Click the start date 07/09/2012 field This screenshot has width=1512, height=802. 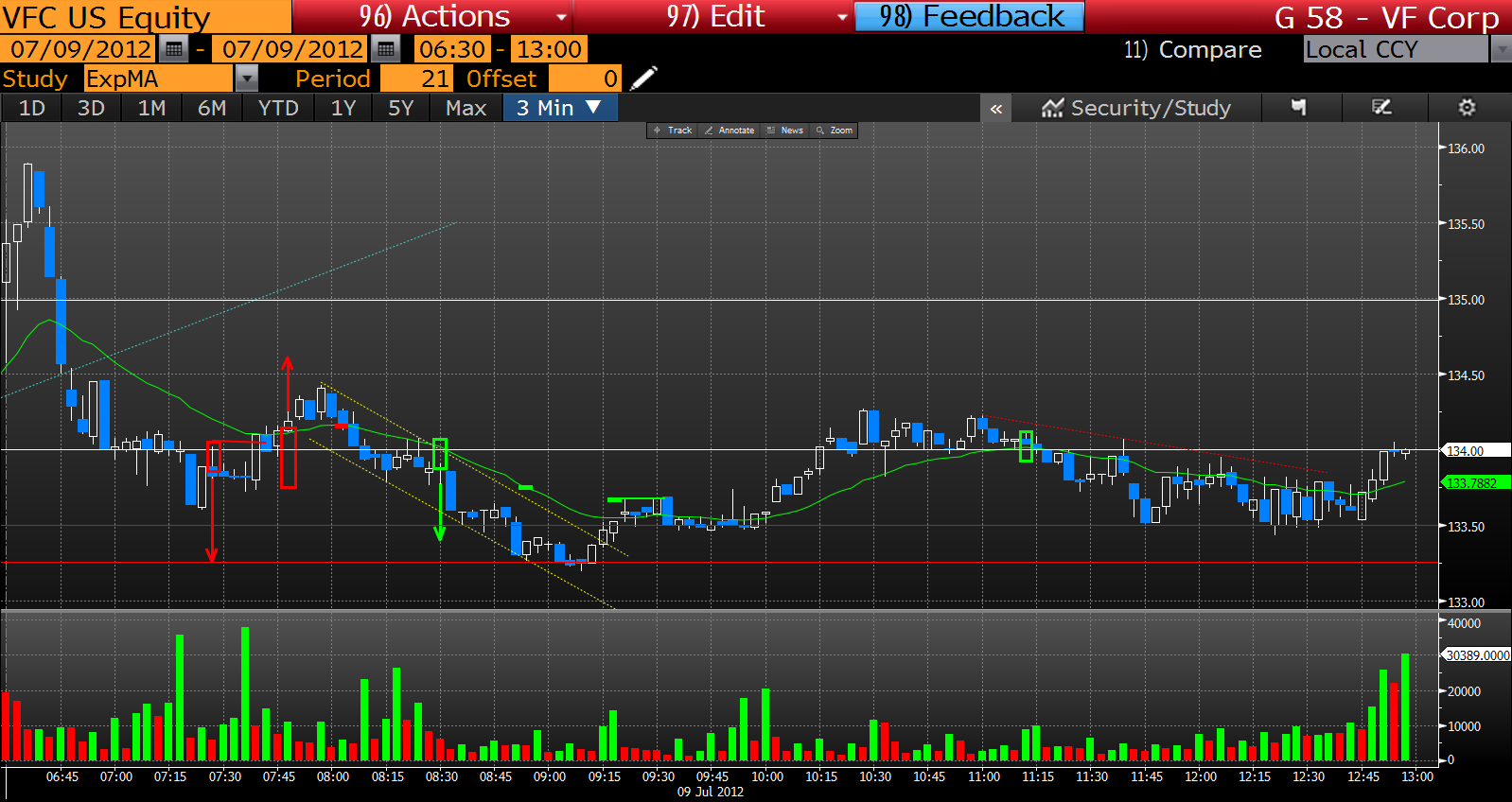point(79,49)
